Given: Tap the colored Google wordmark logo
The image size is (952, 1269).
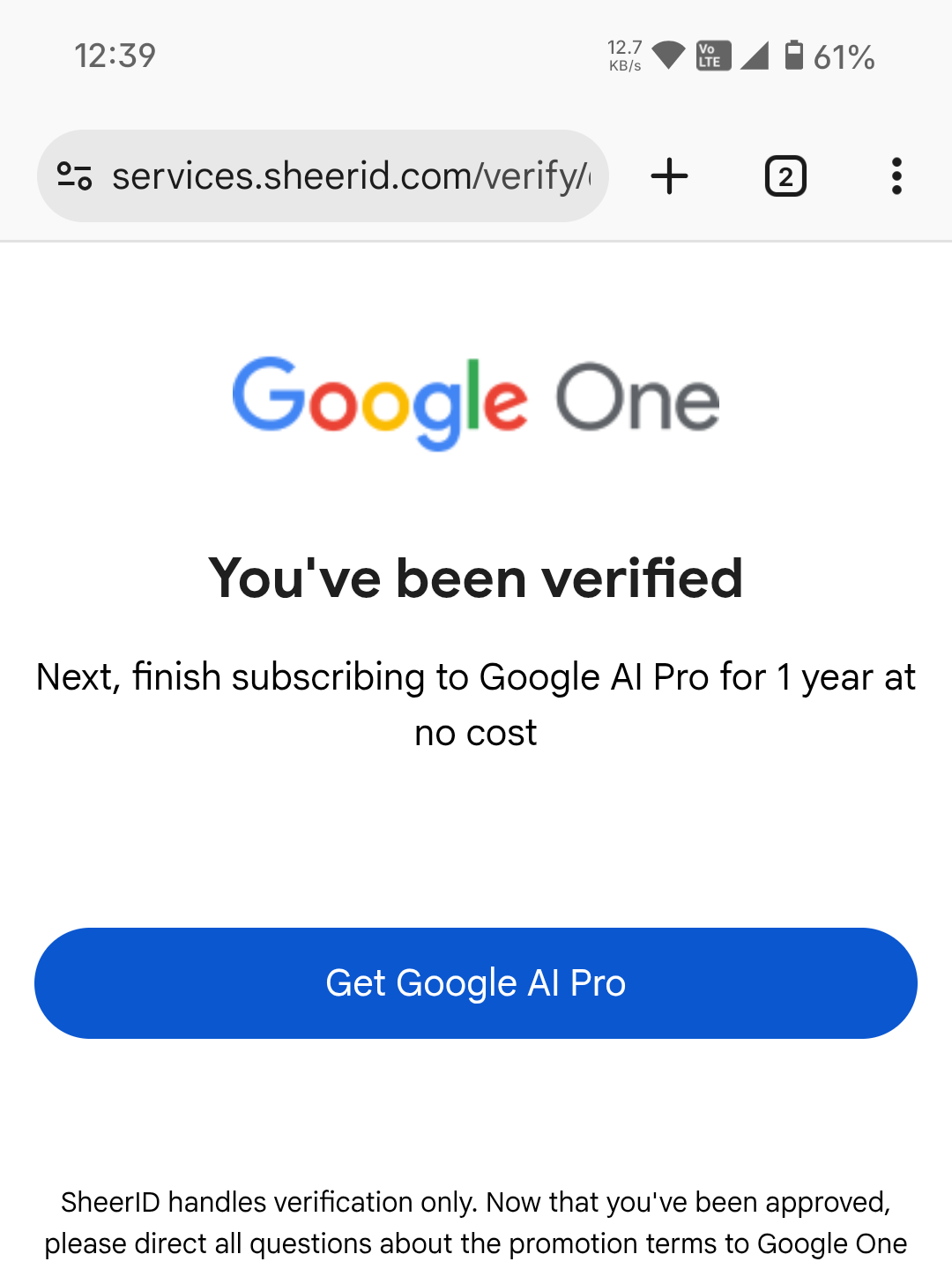Looking at the screenshot, I should [380, 402].
